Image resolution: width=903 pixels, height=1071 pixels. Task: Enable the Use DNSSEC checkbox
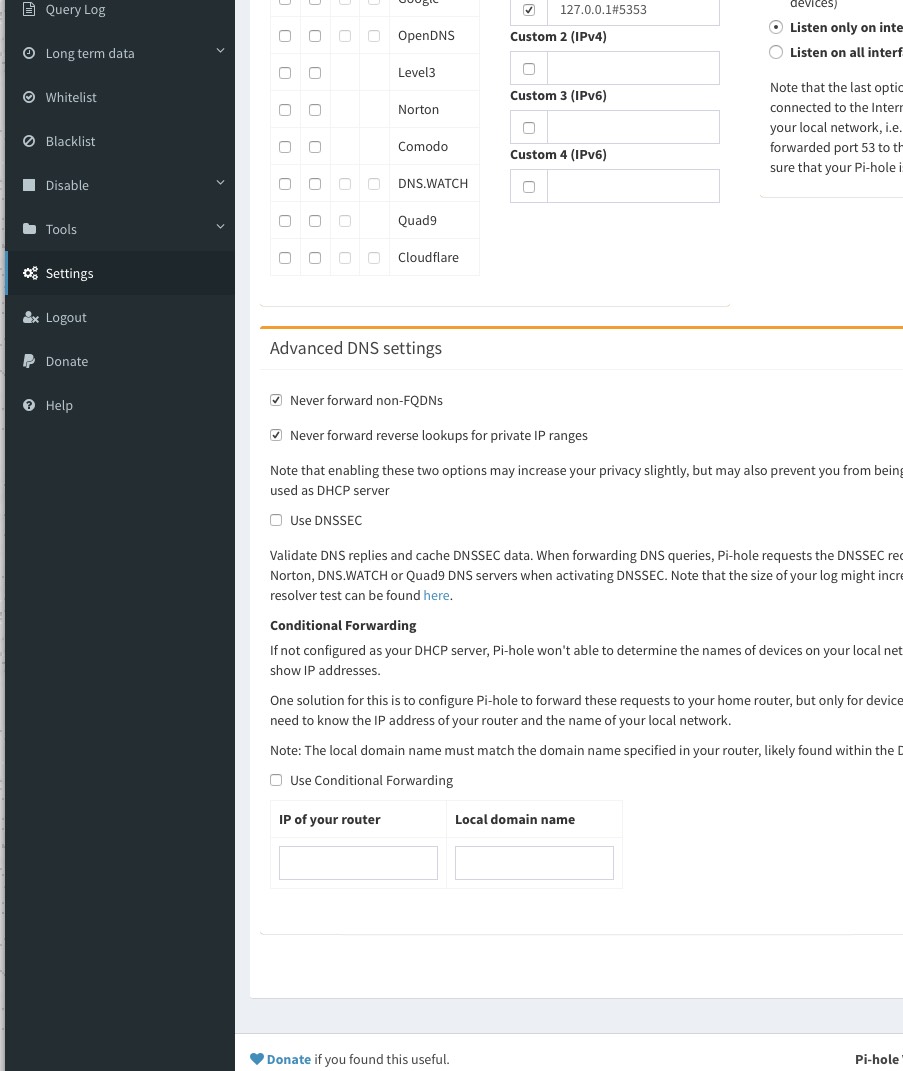point(276,520)
